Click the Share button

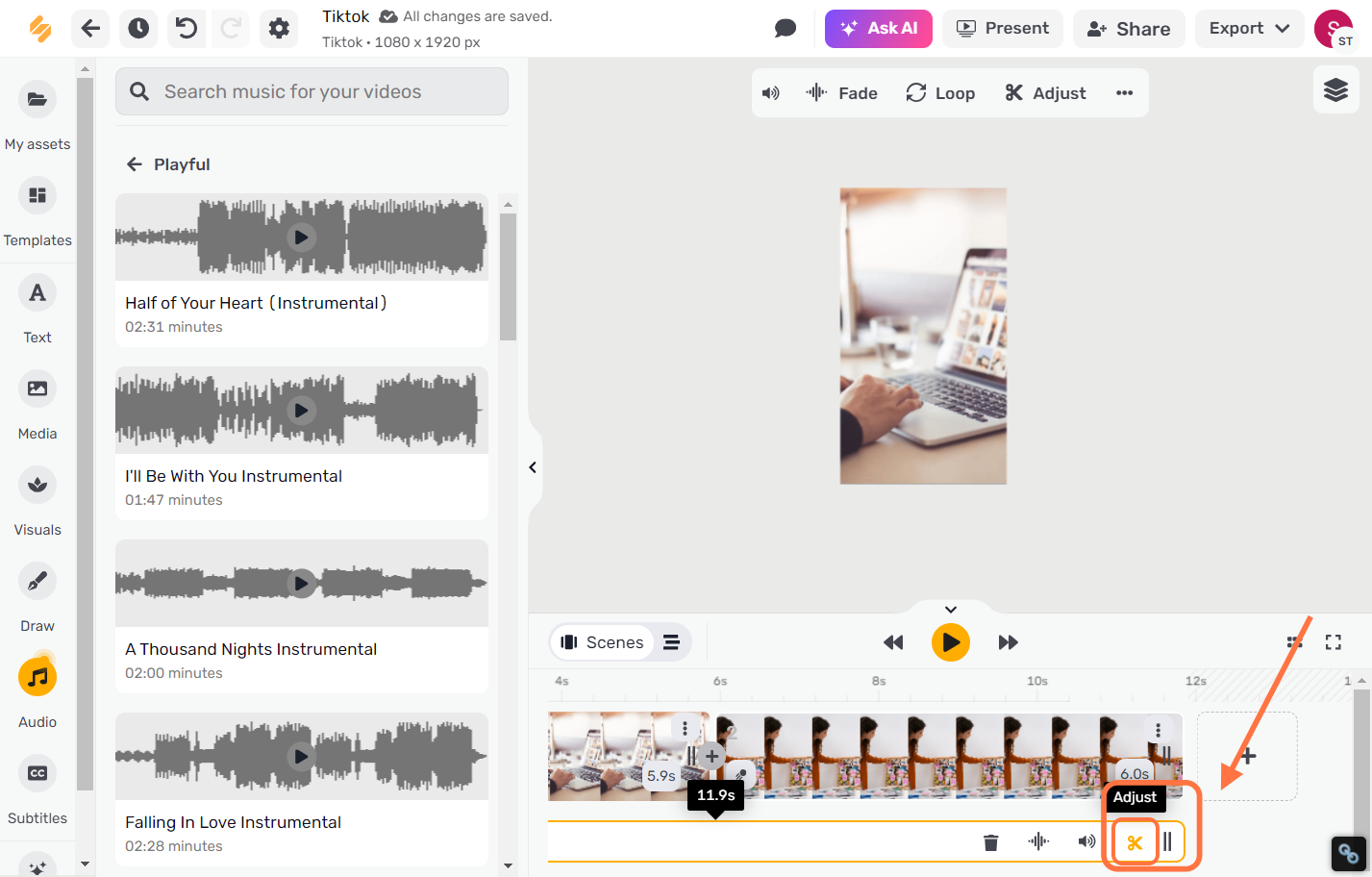[1129, 29]
